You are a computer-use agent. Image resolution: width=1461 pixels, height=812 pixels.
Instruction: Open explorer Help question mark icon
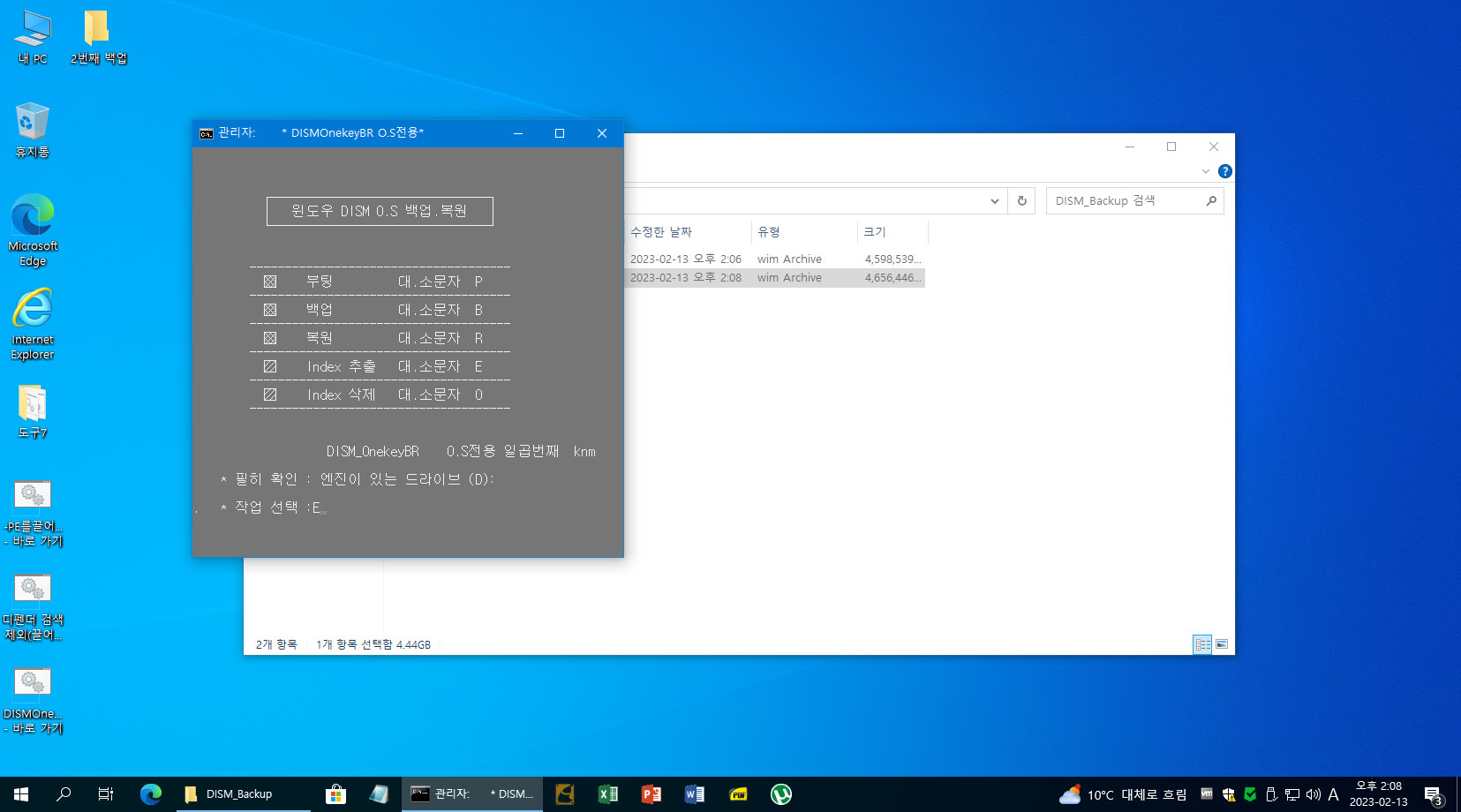click(x=1225, y=171)
